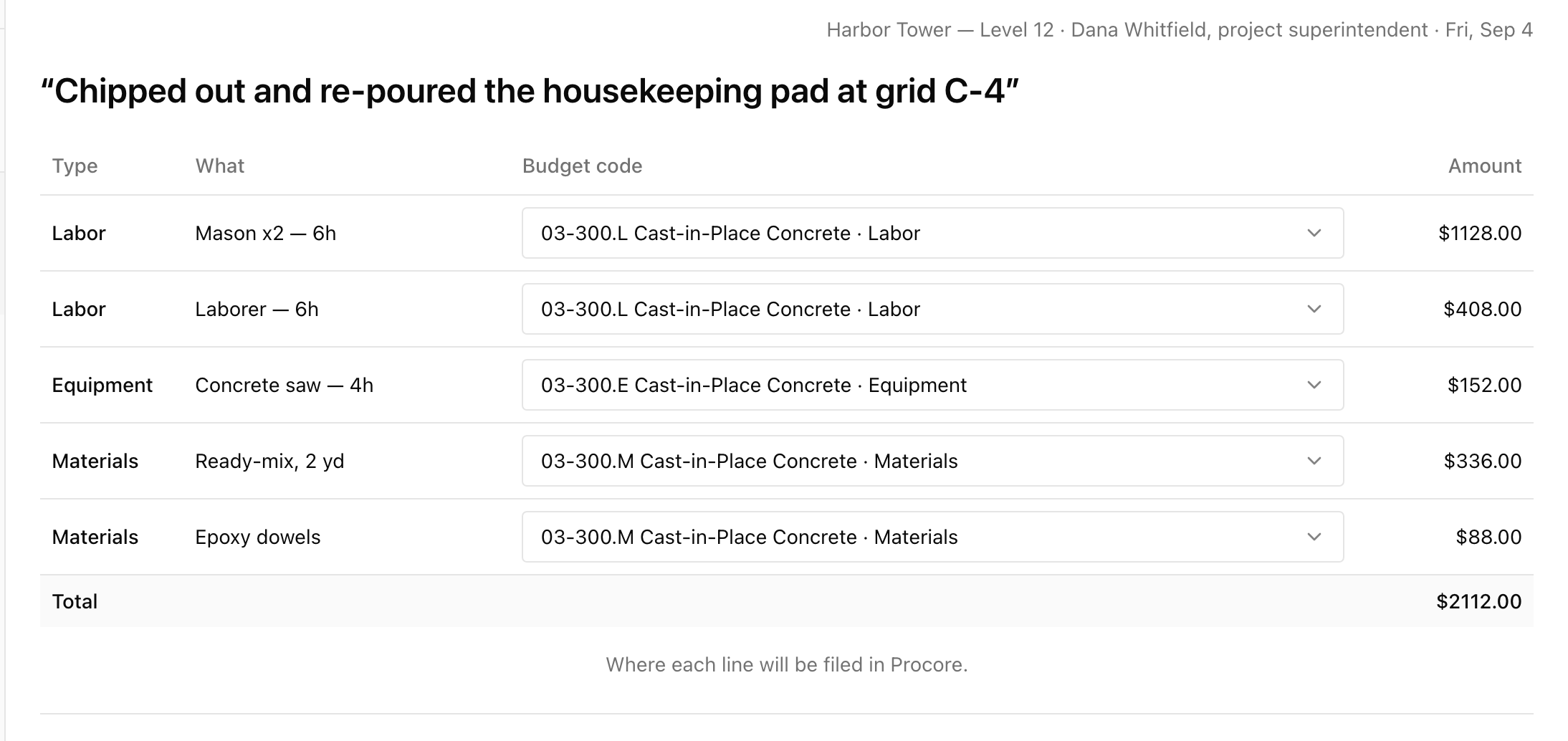Viewport: 1568px width, 741px height.
Task: Open budget code dropdown for Ready-mix row
Action: click(x=932, y=461)
